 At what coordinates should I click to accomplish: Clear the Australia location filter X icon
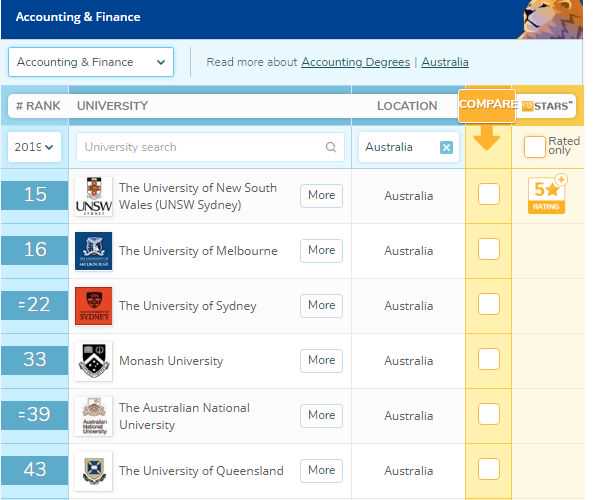(446, 148)
